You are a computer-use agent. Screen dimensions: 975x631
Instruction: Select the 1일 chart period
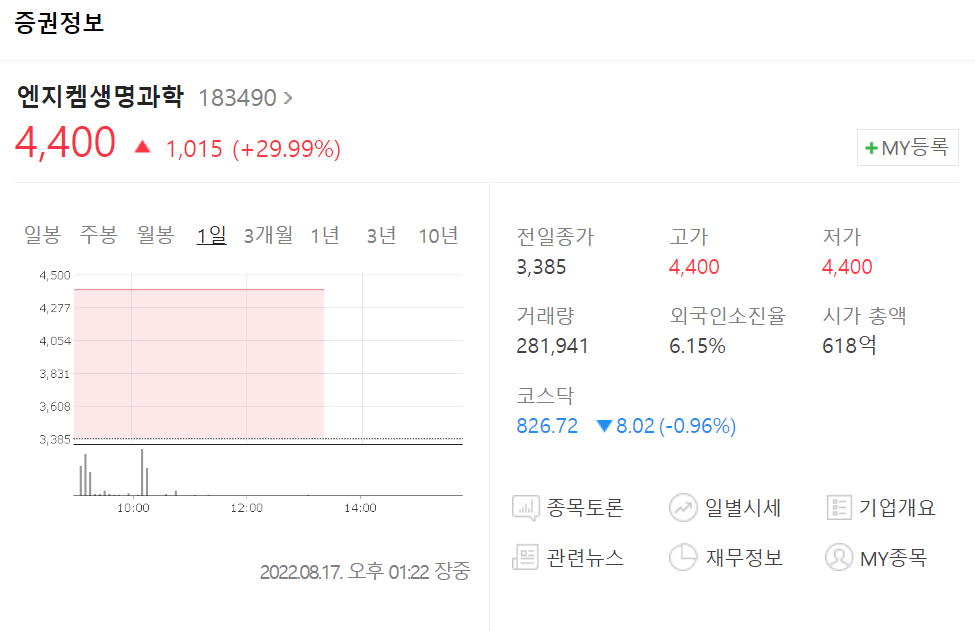(211, 235)
